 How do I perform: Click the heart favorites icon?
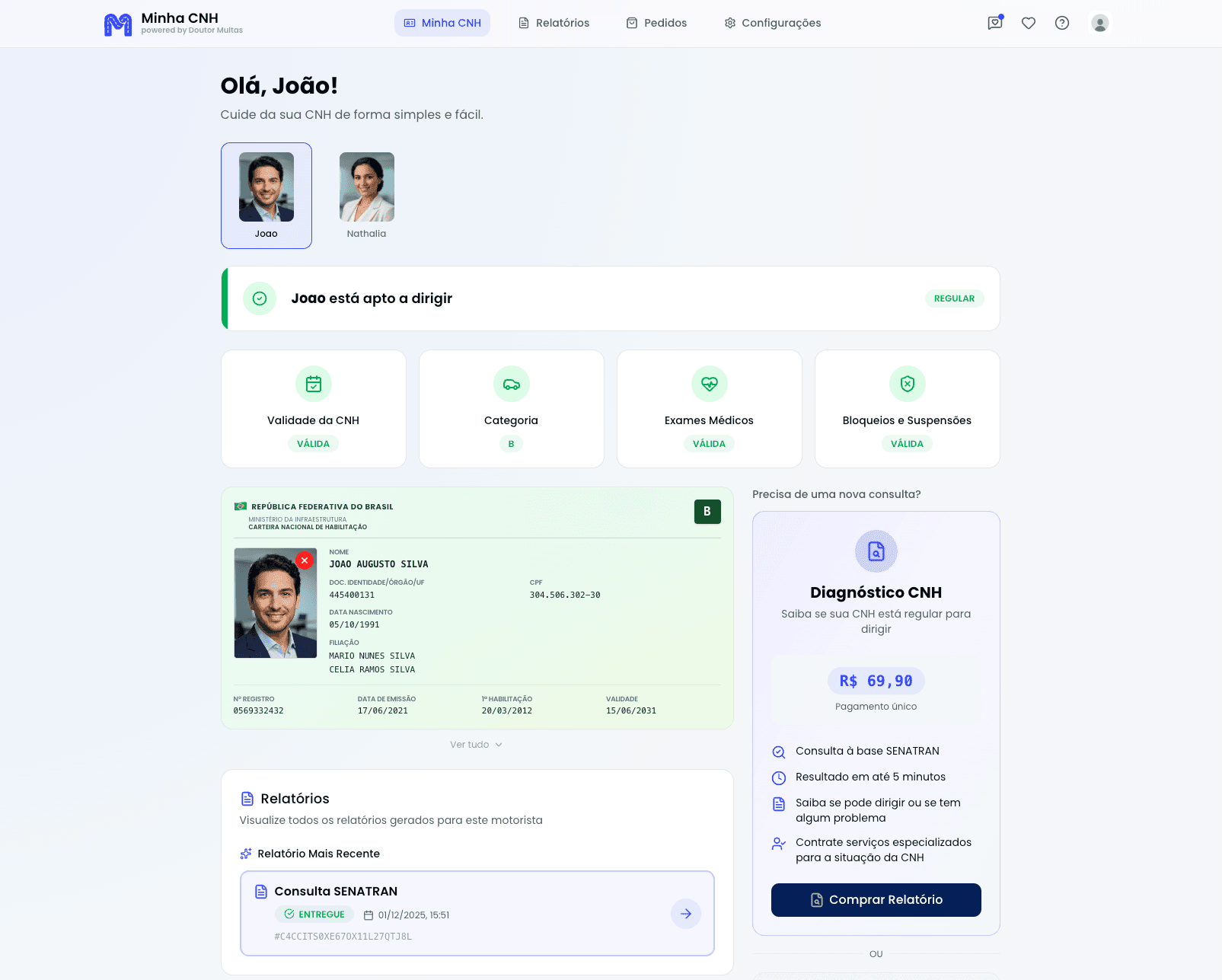point(1028,23)
